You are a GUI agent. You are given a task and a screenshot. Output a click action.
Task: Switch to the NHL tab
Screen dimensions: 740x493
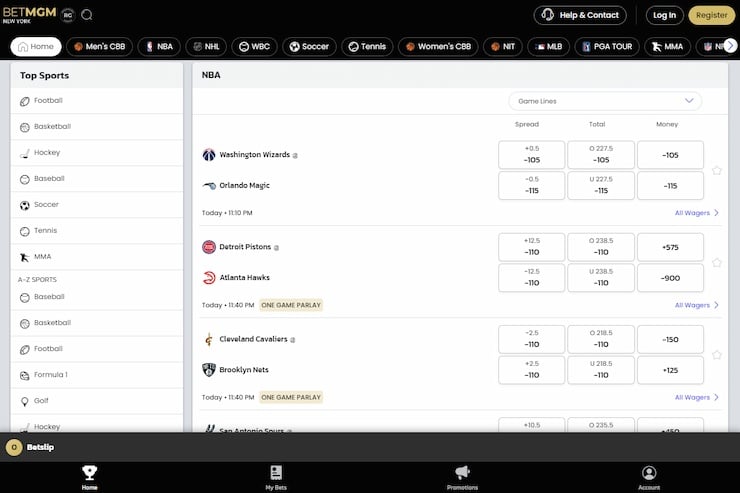pos(206,47)
